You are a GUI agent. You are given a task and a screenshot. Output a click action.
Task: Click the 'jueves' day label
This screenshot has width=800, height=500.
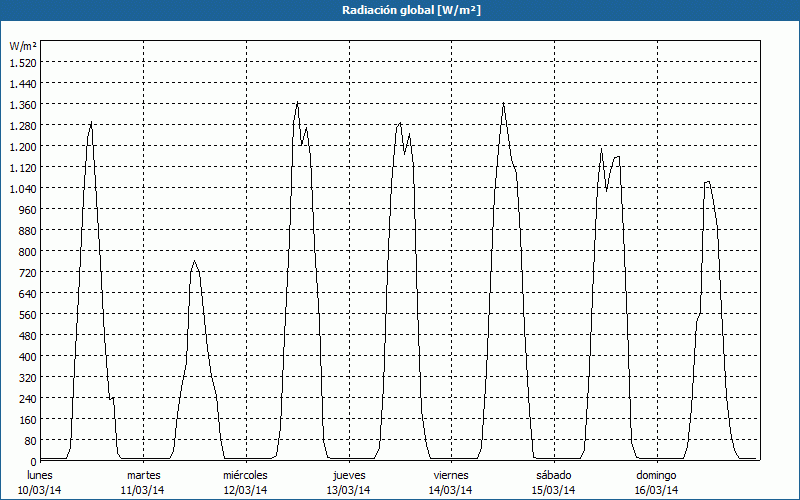coord(348,474)
